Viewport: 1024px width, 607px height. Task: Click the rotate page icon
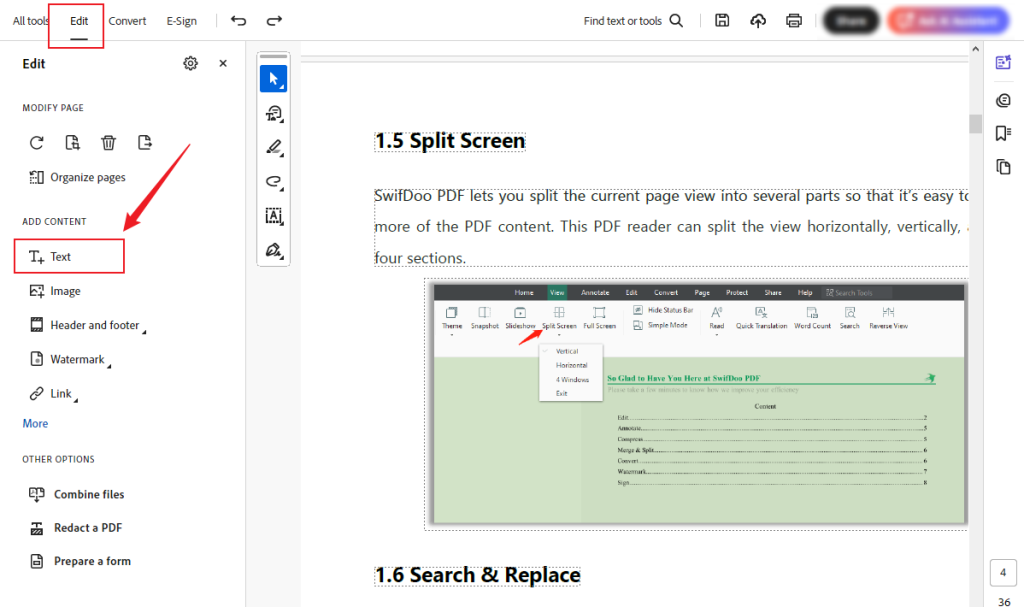[x=36, y=142]
